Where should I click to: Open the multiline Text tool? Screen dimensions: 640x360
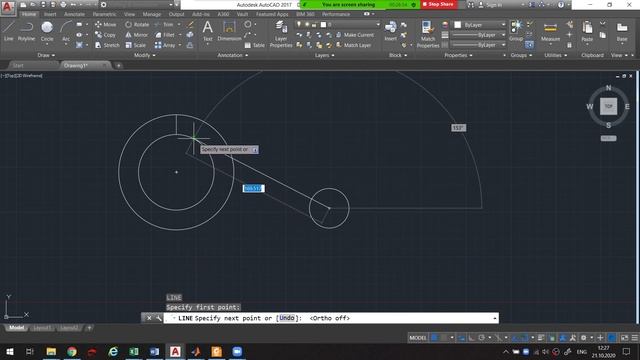pyautogui.click(x=207, y=31)
